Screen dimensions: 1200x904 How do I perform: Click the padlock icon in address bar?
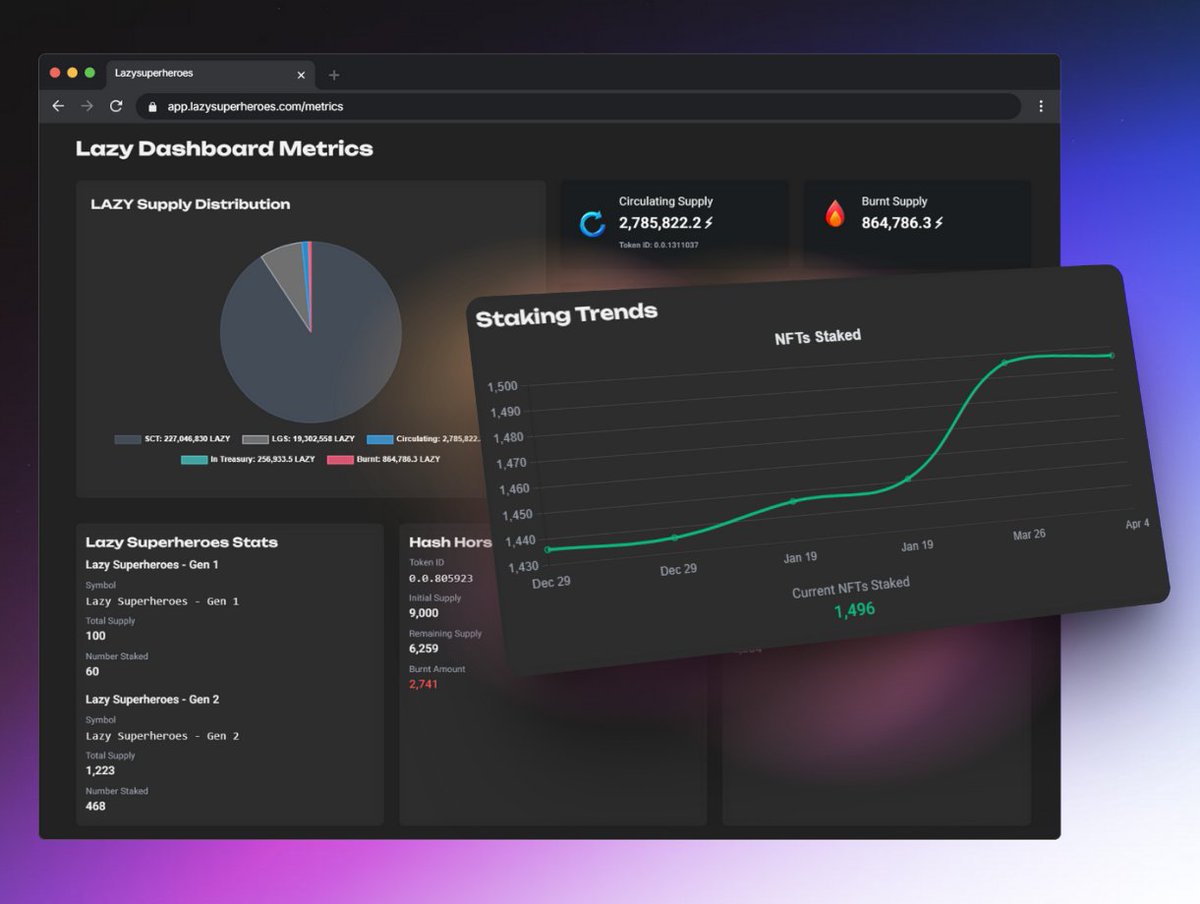[x=153, y=106]
